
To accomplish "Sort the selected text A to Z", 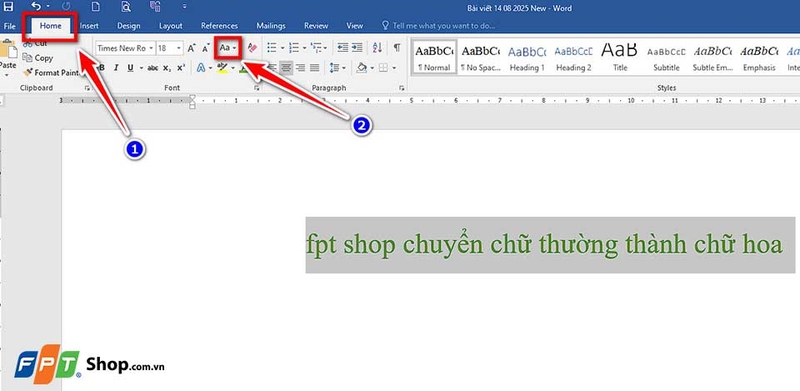I will pyautogui.click(x=378, y=47).
